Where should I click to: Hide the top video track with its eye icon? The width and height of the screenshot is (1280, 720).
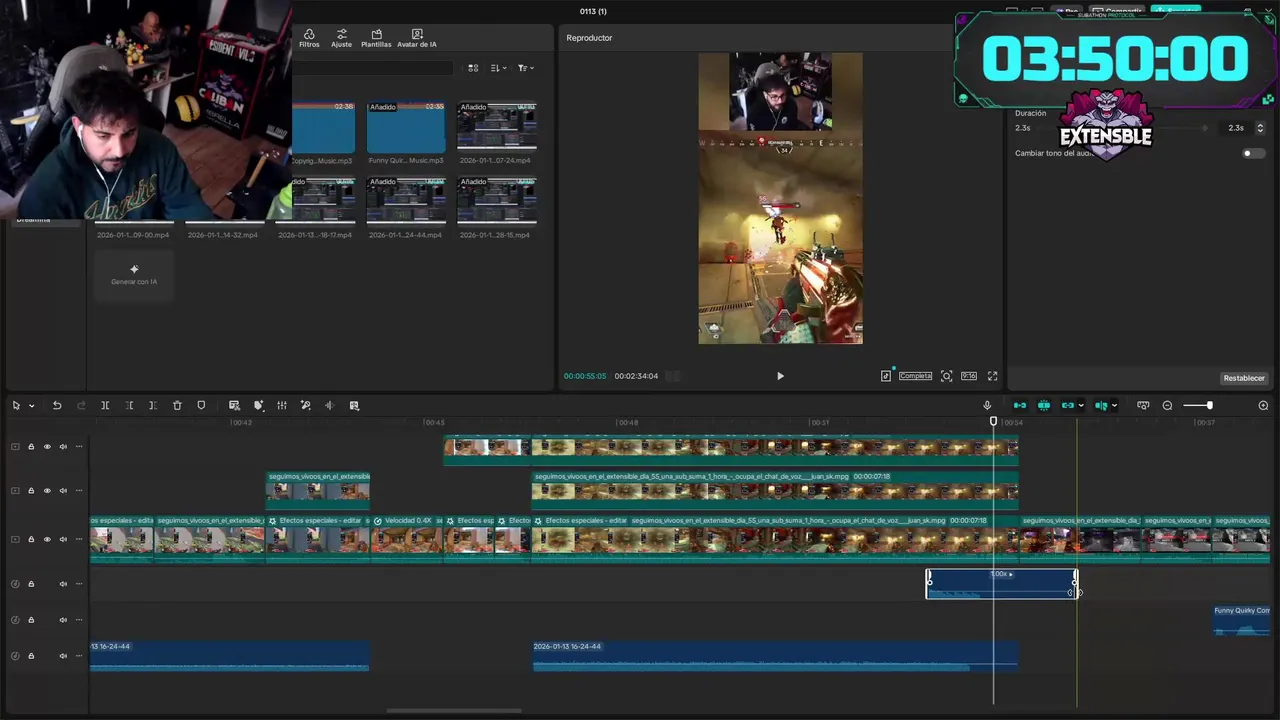47,447
